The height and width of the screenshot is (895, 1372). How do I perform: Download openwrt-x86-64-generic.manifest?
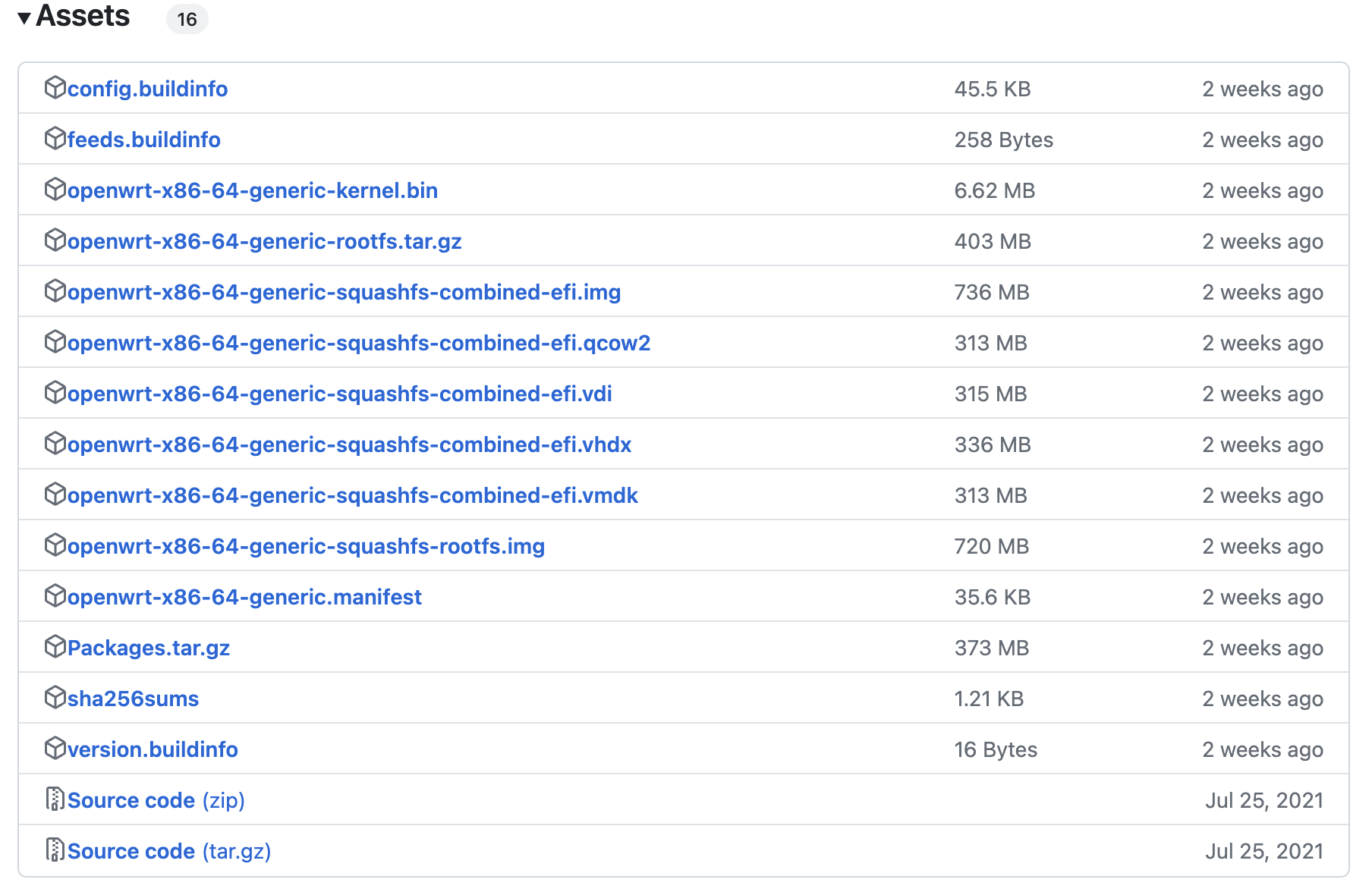(x=244, y=597)
